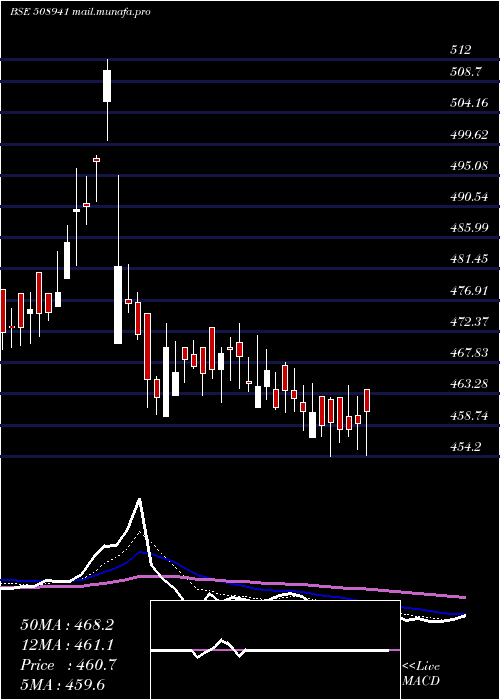Click the tallest white candle near 508.7
This screenshot has height=700, width=500.
[x=107, y=86]
